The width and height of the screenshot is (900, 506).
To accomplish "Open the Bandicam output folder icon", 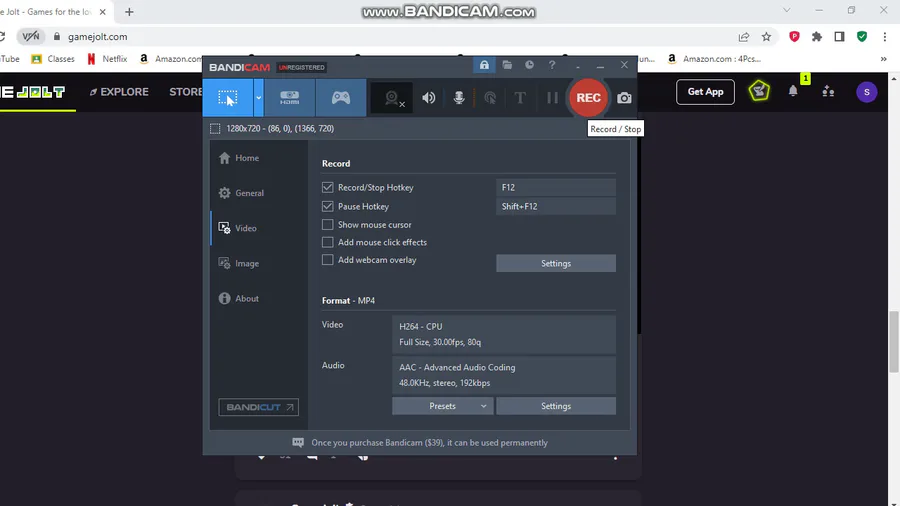I will 507,65.
